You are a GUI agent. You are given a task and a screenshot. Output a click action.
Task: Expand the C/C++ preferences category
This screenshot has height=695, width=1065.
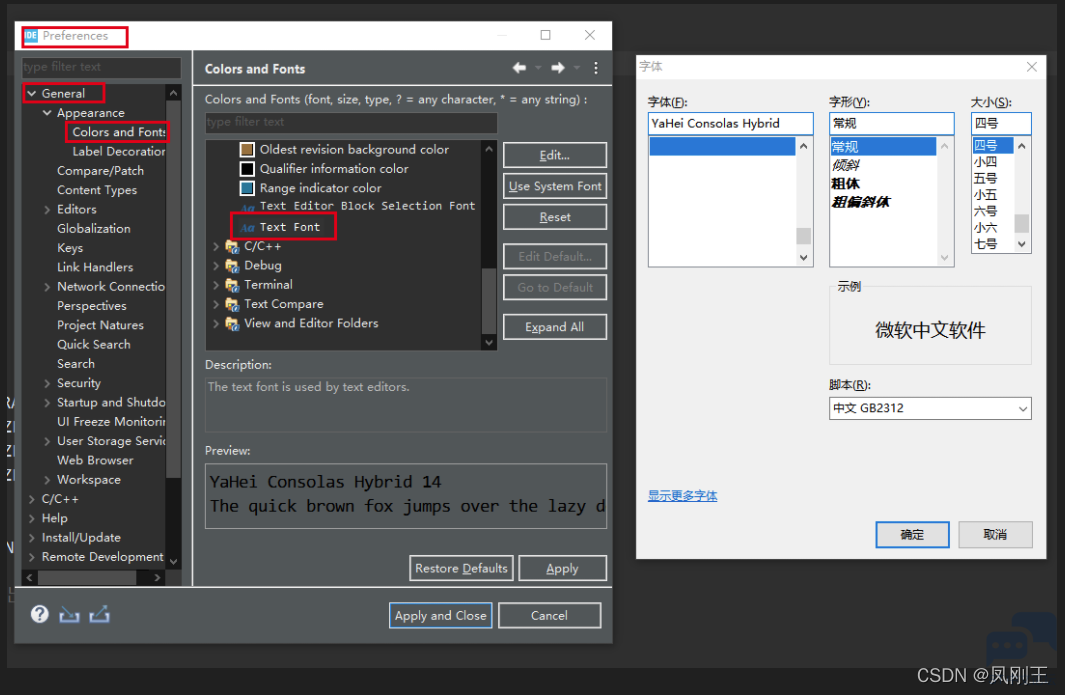31,499
